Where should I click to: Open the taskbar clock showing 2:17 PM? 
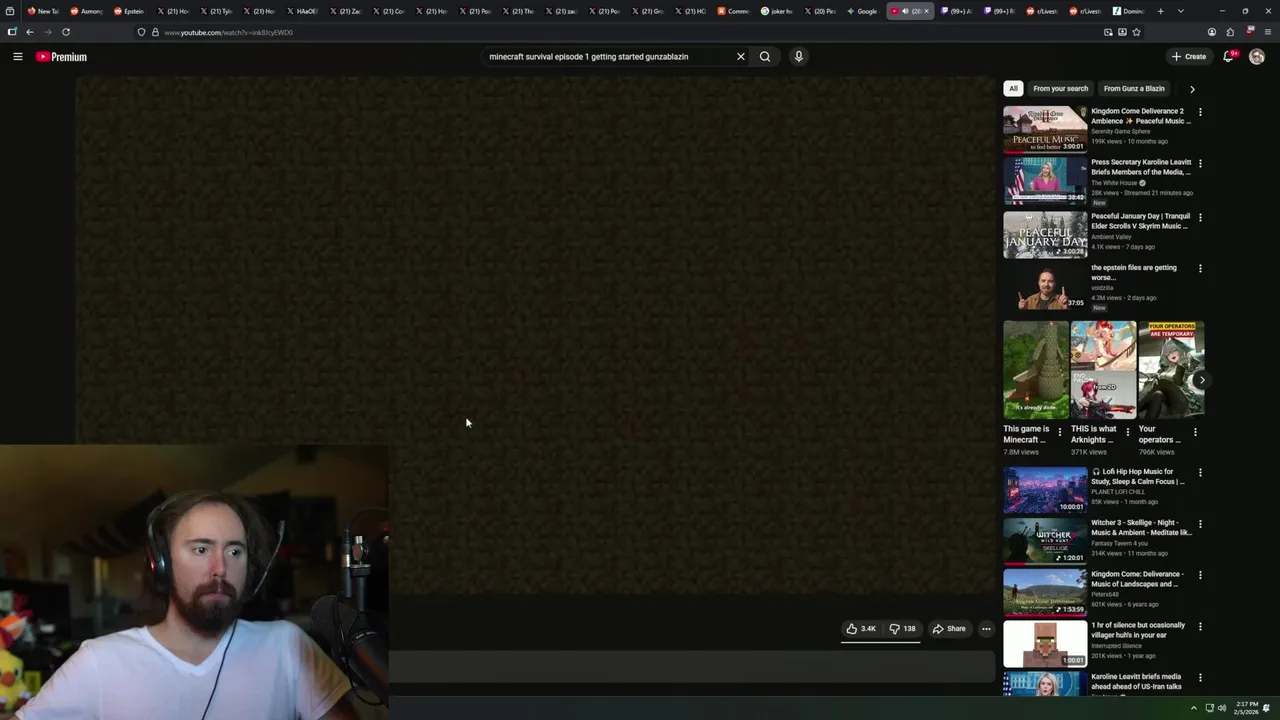(1246, 708)
